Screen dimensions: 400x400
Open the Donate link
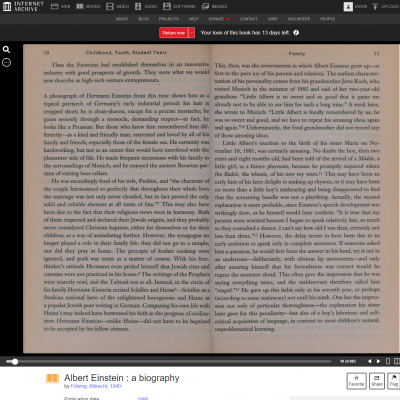coord(219,19)
